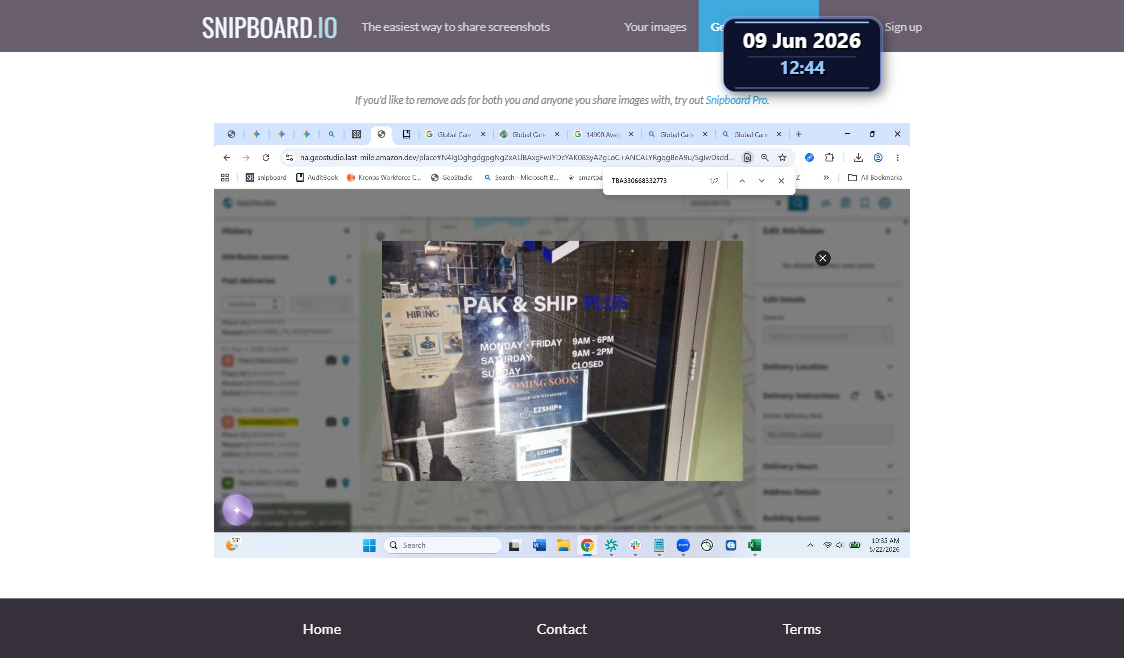Click the teal GeoStudio search button

(x=798, y=204)
